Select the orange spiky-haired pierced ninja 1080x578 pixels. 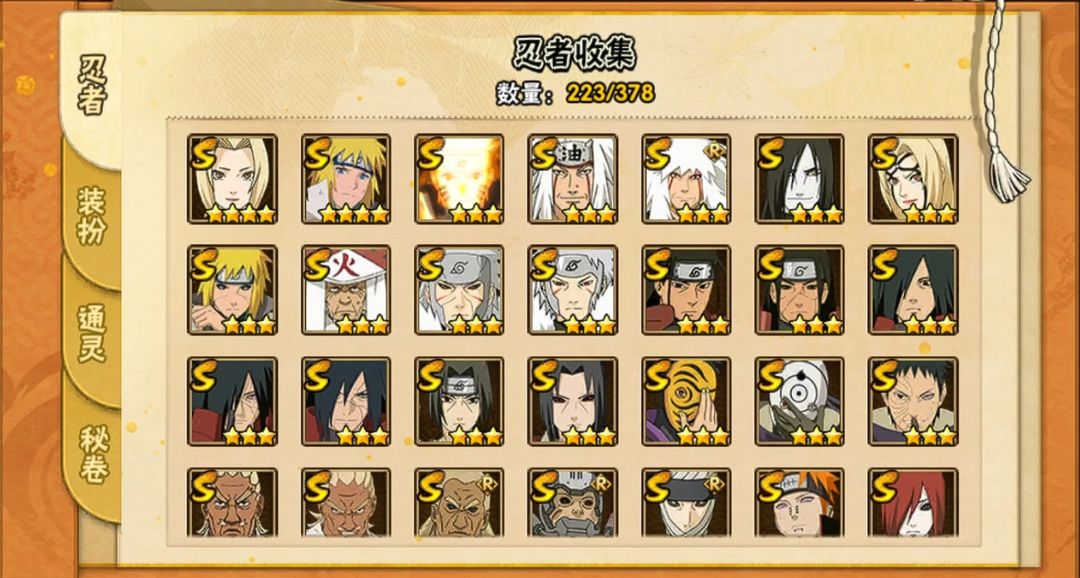[x=800, y=503]
